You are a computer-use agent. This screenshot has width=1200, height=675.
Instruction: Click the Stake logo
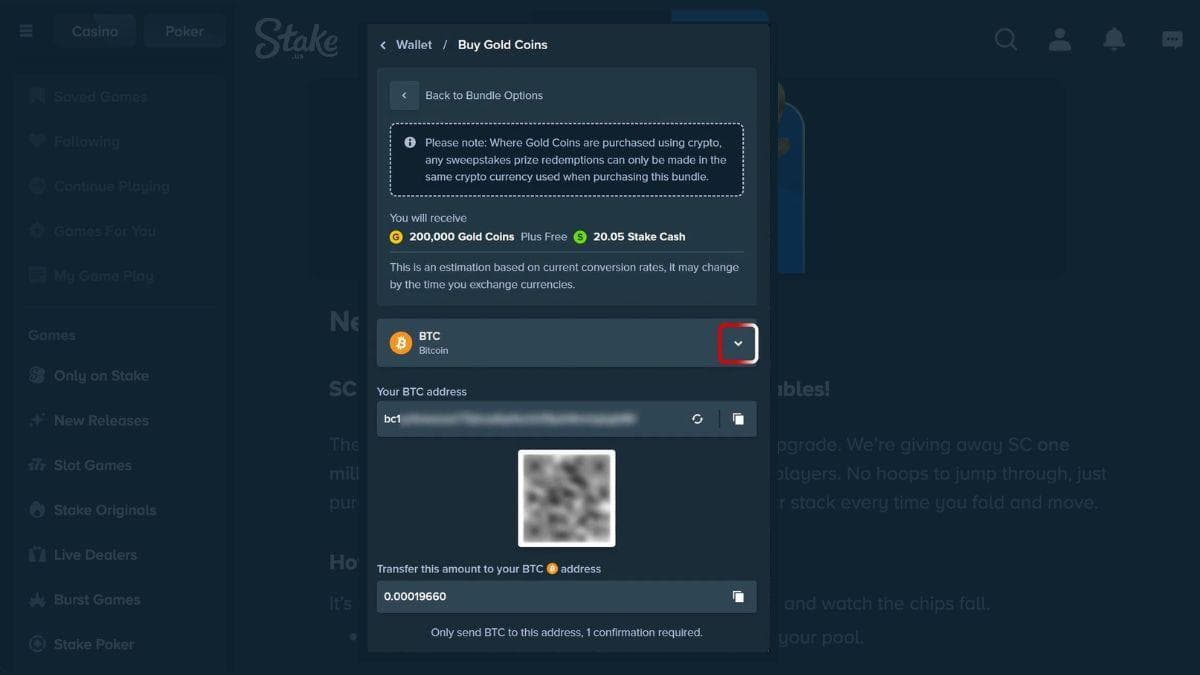pos(296,39)
